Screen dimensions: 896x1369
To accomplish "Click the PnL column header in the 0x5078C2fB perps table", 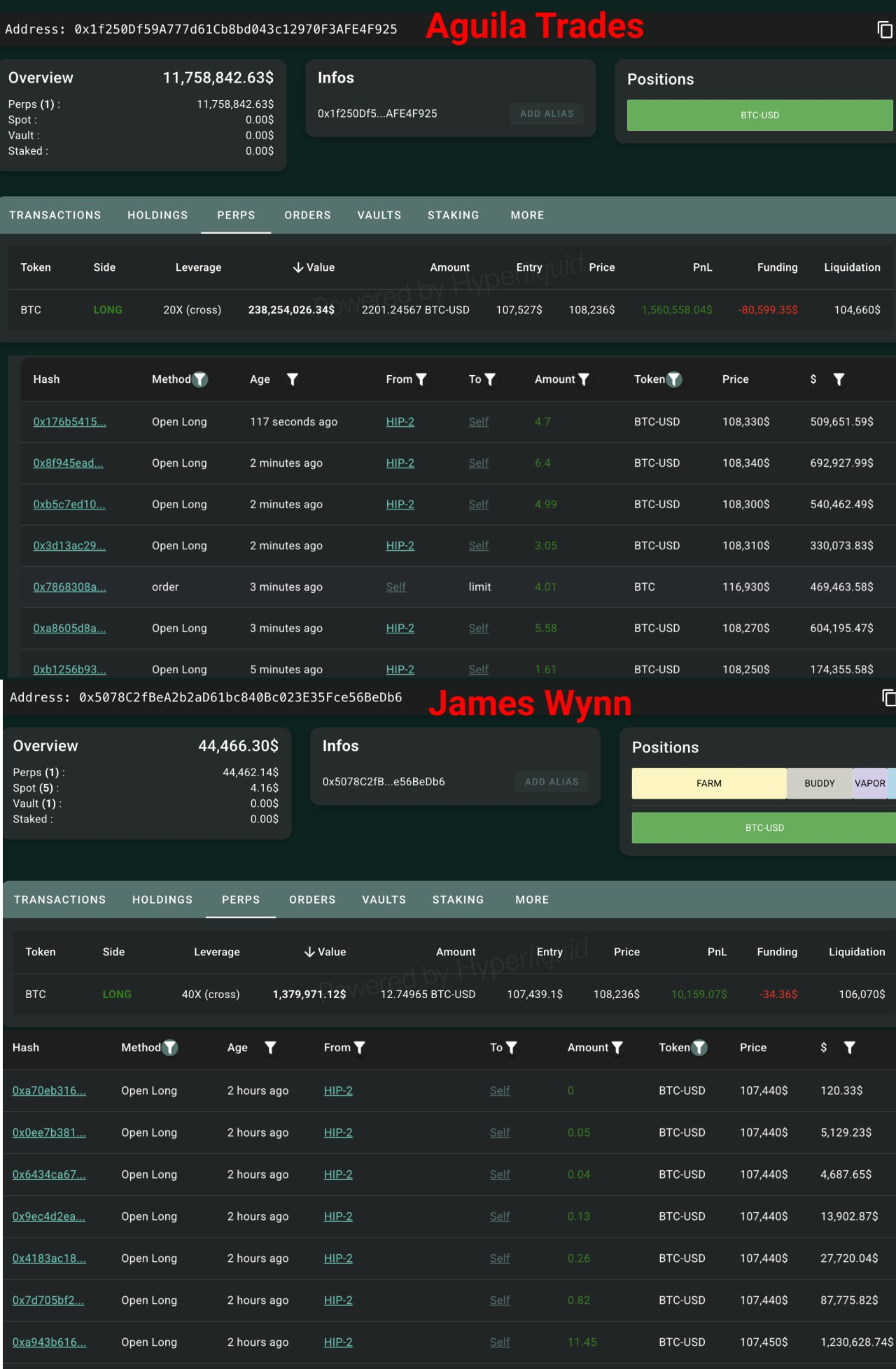I will (x=717, y=952).
